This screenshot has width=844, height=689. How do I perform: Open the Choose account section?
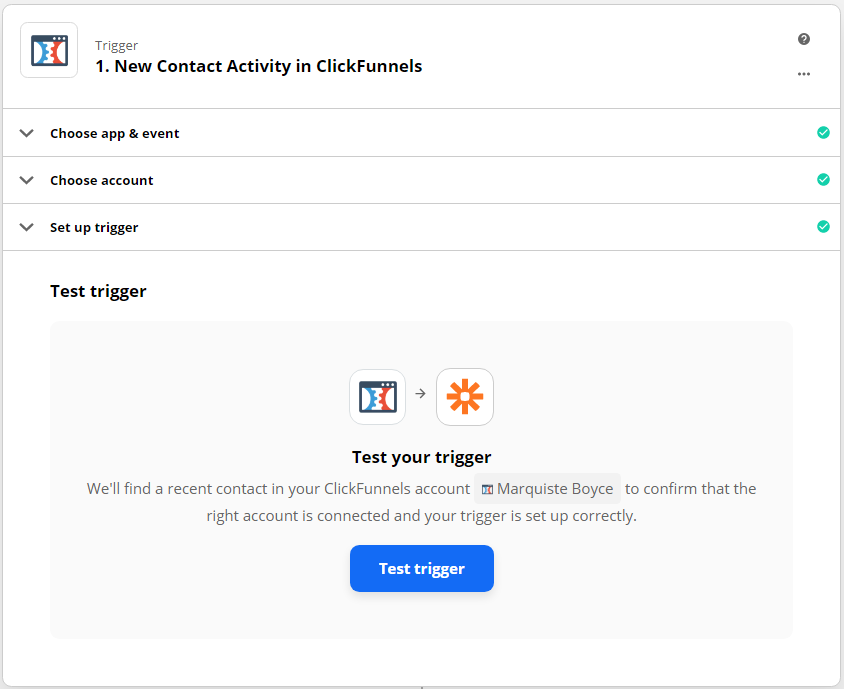102,180
